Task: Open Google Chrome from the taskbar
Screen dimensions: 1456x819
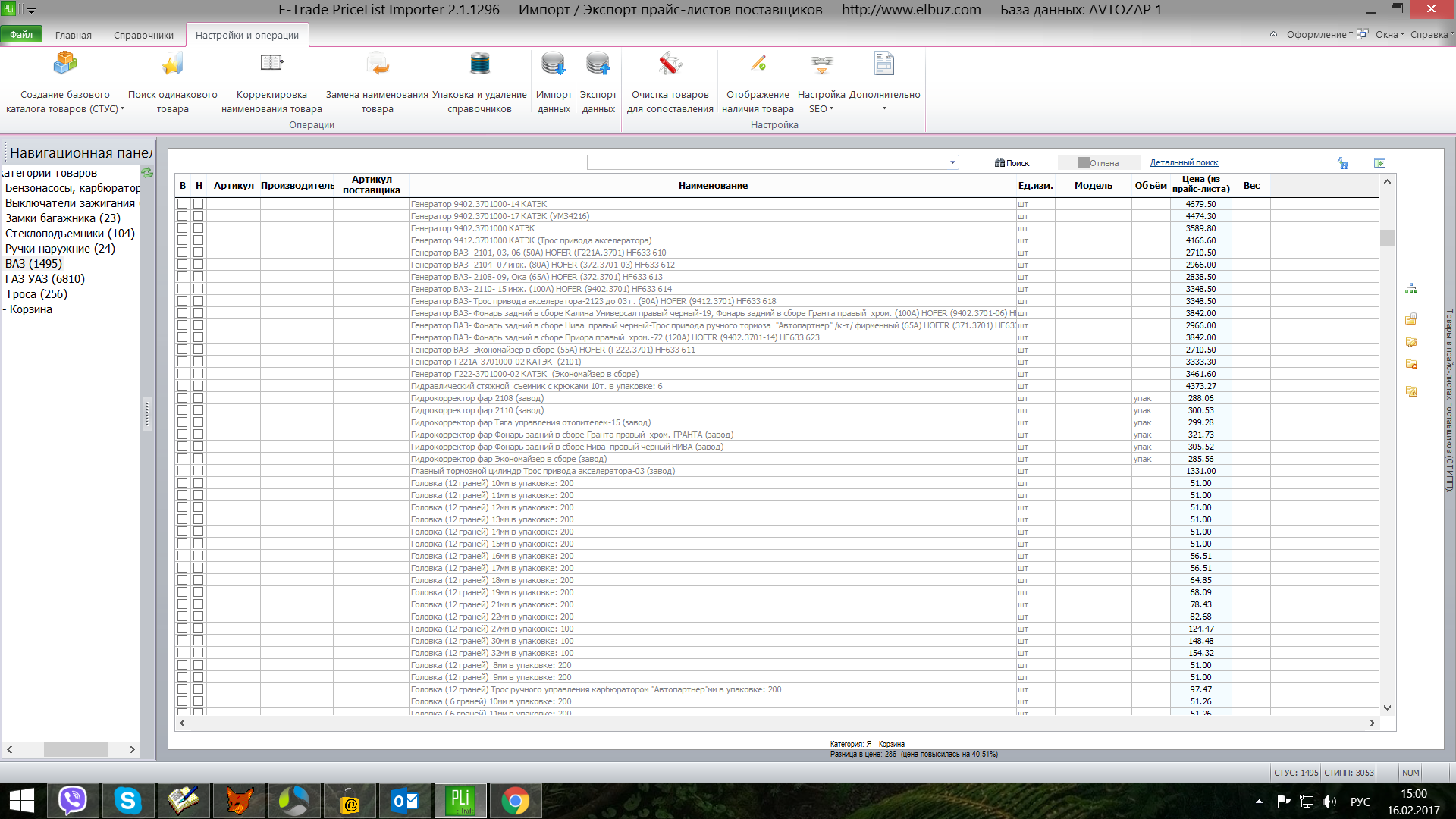Action: [516, 801]
